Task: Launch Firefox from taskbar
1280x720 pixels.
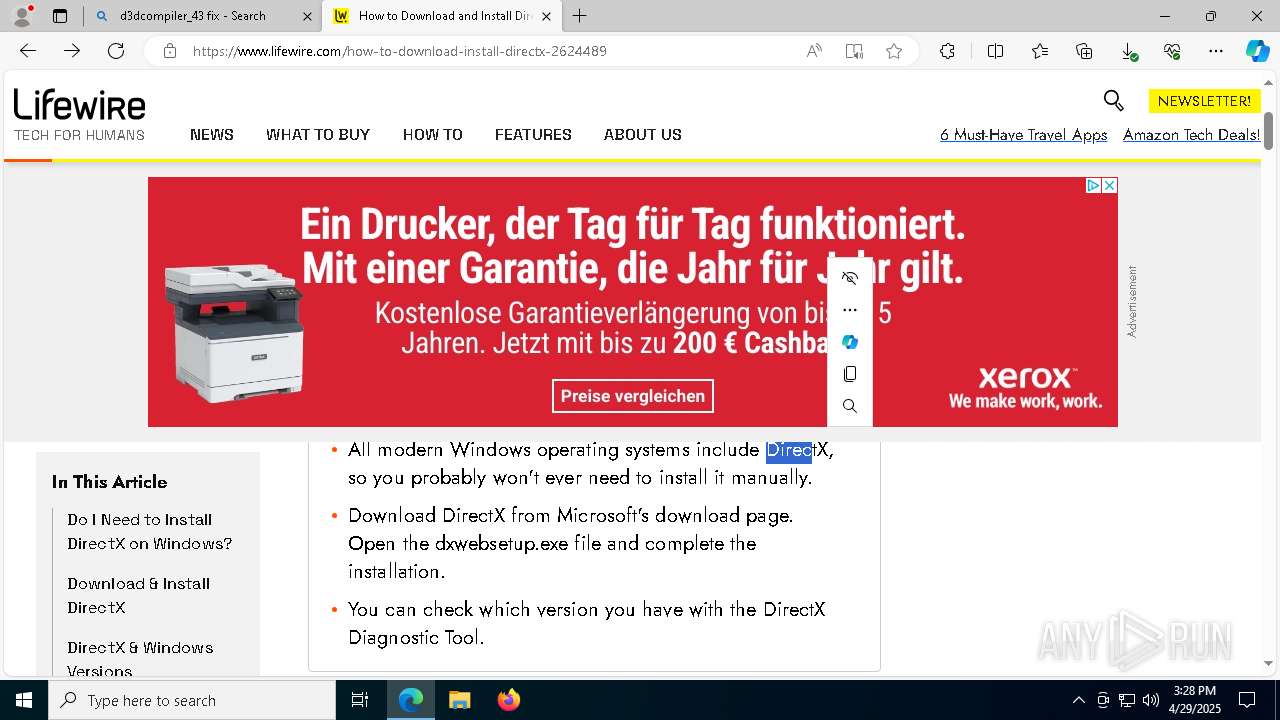Action: point(508,700)
